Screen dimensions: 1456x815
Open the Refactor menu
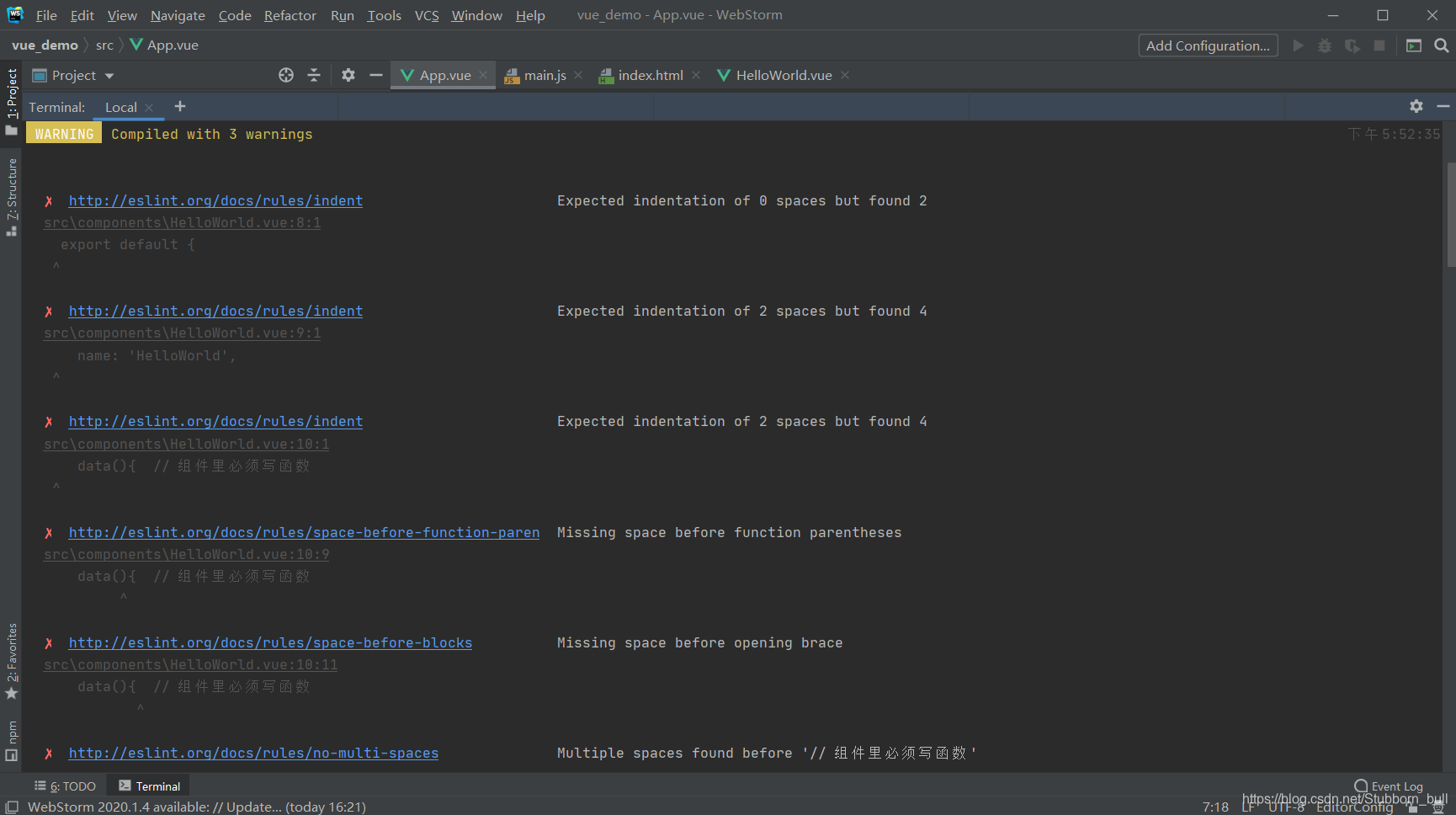click(290, 15)
